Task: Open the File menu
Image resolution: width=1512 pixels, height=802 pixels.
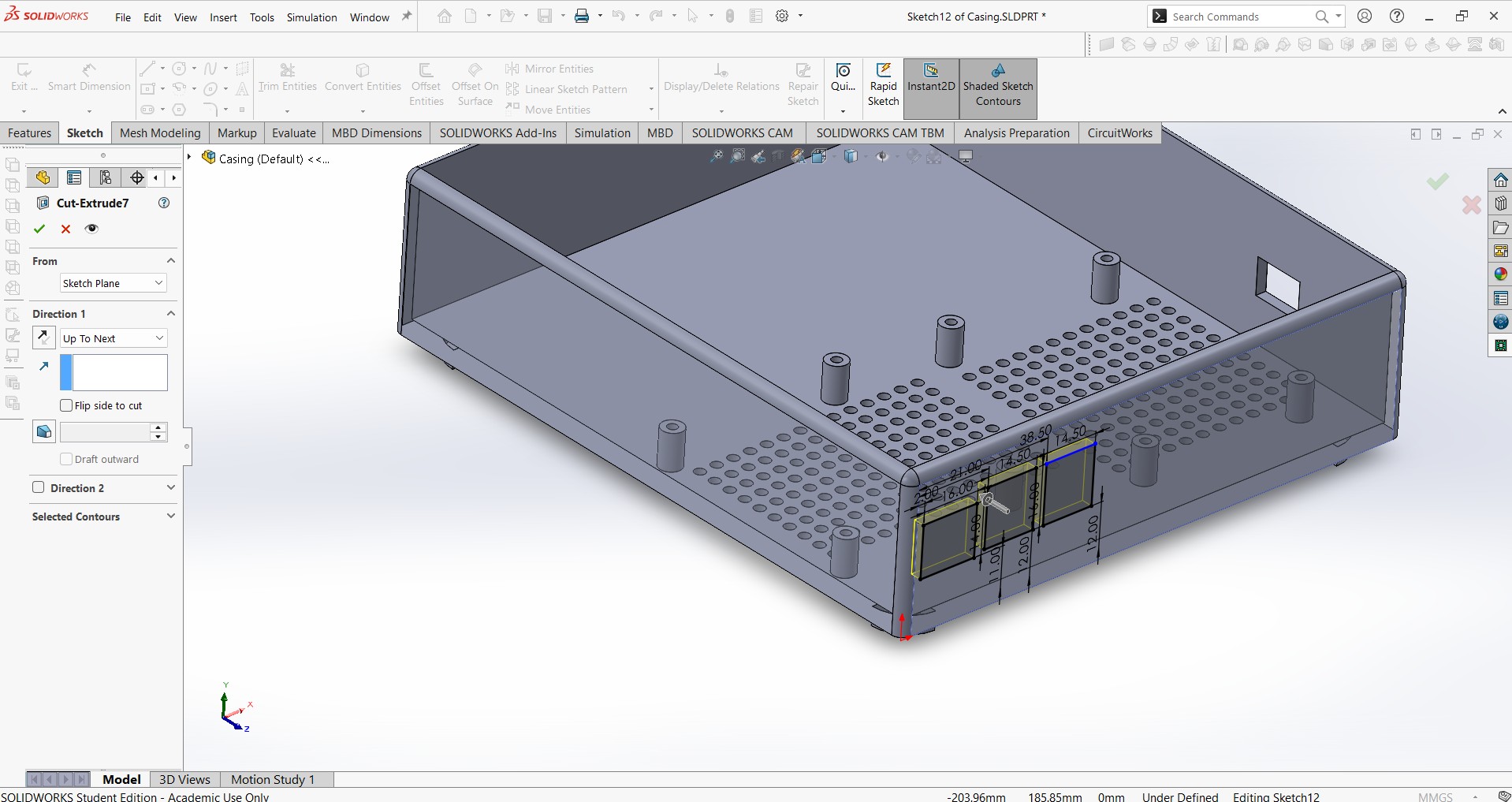Action: [x=123, y=17]
